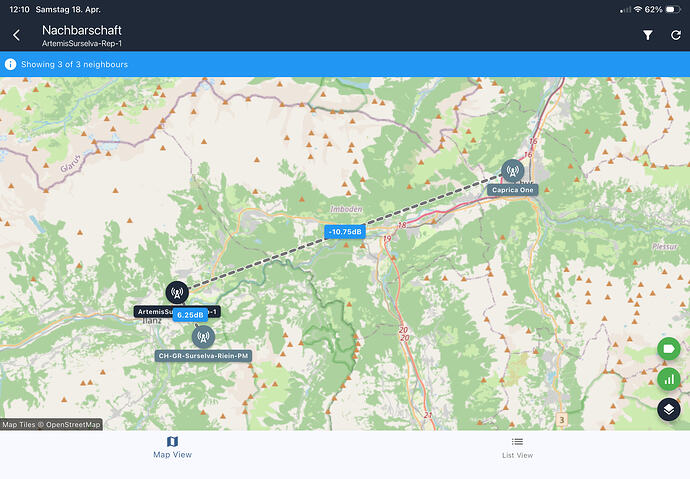Tap the info icon in blue banner
Viewport: 690px width, 479px height.
click(x=11, y=64)
